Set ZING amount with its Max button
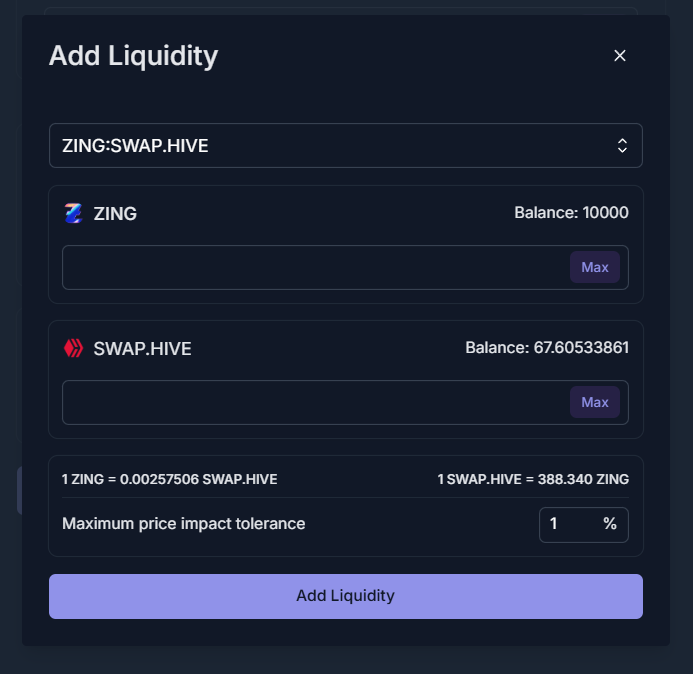Image resolution: width=693 pixels, height=674 pixels. [594, 267]
